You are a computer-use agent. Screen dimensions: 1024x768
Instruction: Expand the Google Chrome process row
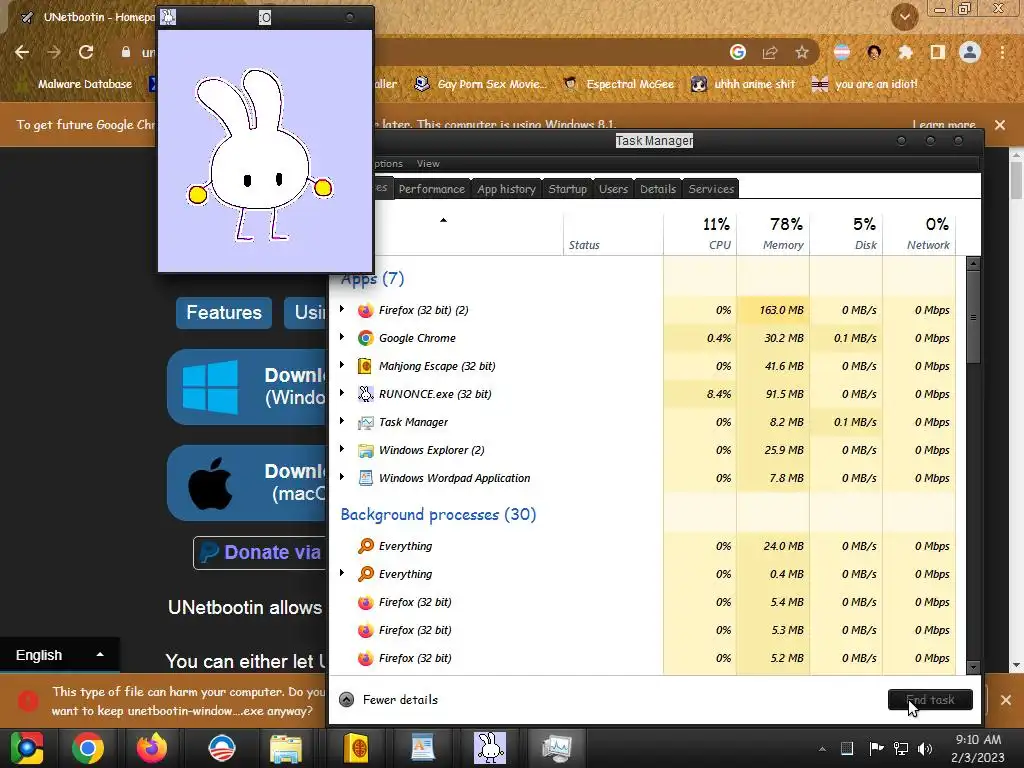[x=342, y=337]
